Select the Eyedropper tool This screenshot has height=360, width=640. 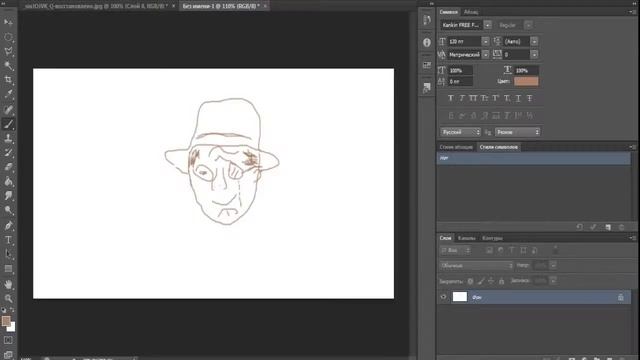pos(8,94)
